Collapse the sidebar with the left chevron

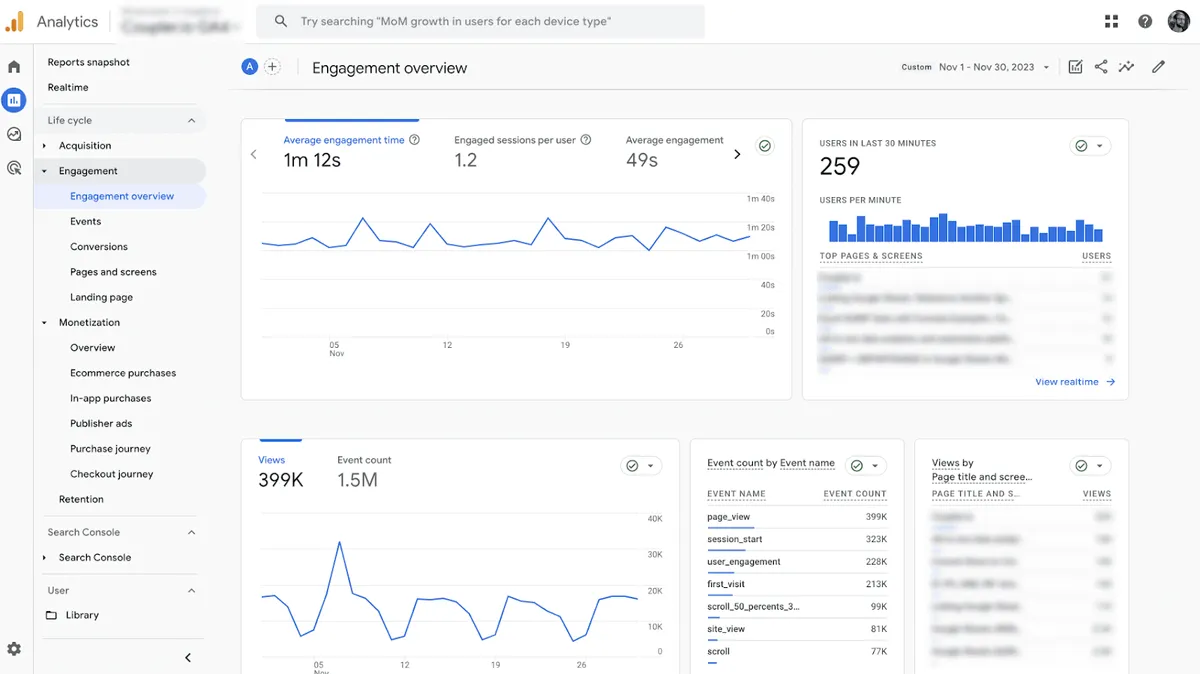pyautogui.click(x=188, y=657)
